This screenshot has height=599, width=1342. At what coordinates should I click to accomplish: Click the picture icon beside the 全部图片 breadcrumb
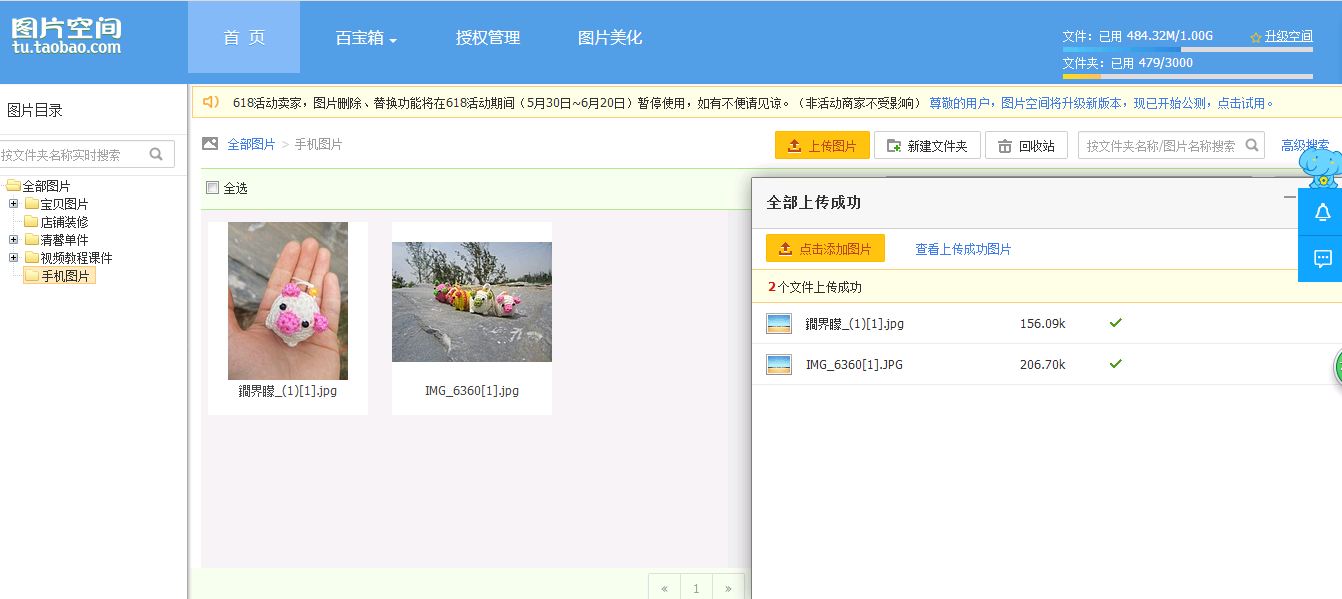[x=210, y=144]
